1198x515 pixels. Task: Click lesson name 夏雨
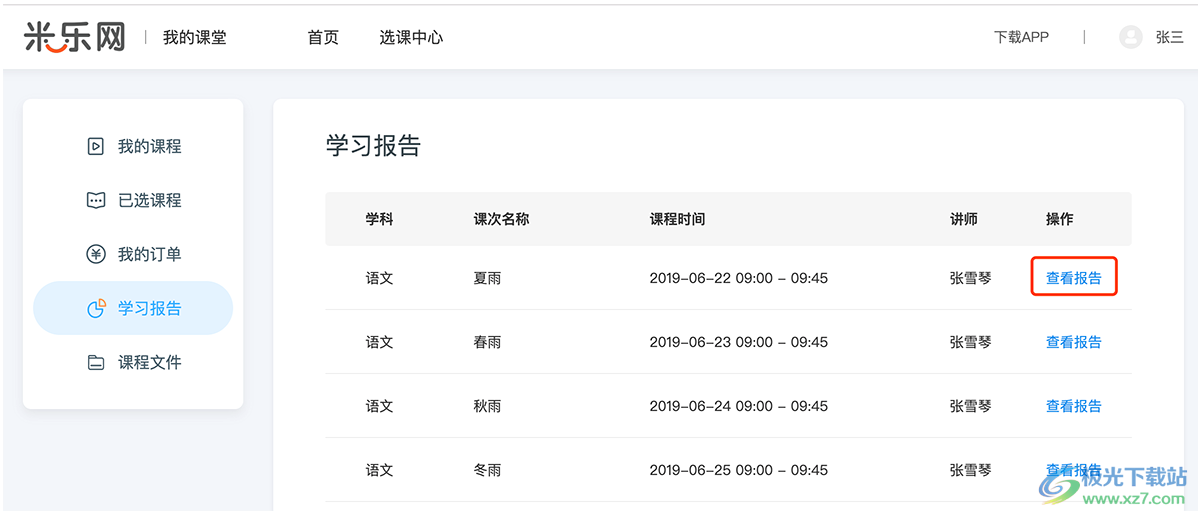pyautogui.click(x=487, y=278)
